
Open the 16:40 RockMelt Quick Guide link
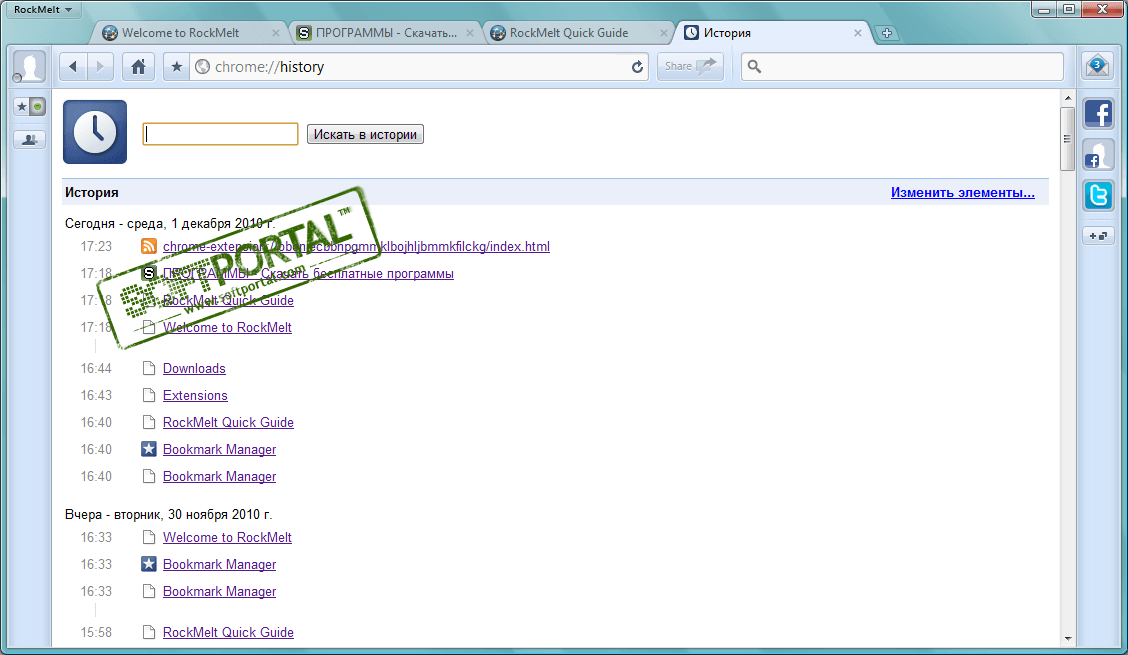tap(228, 423)
